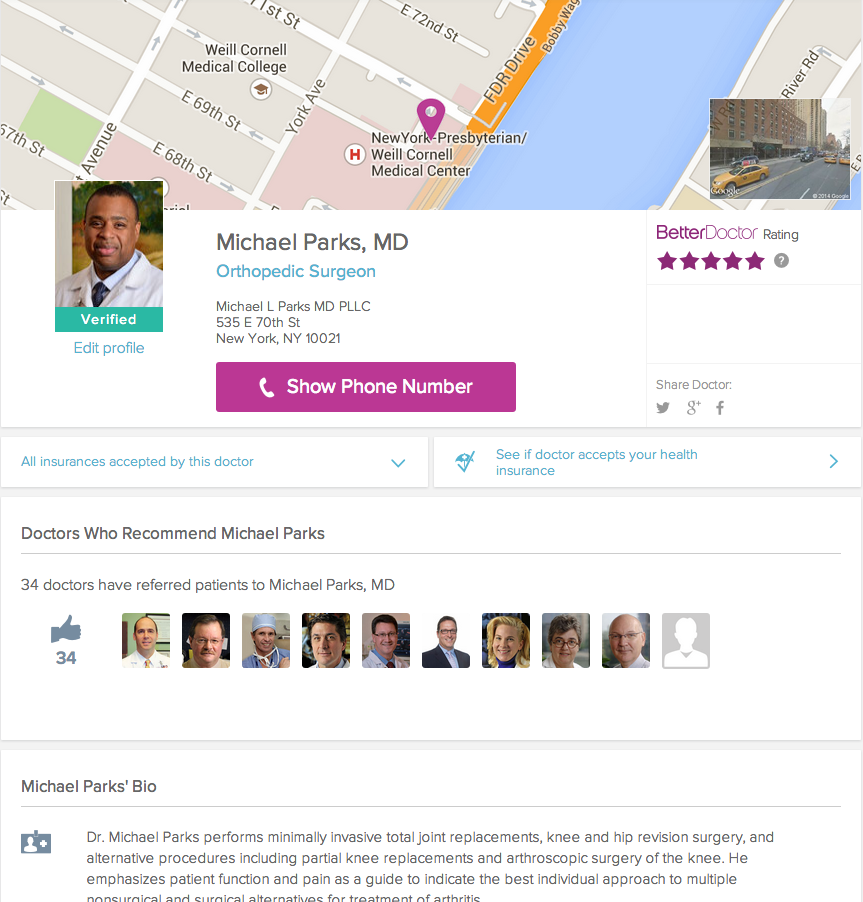Click the blonde woman recommending doctor's photo
Image resolution: width=863 pixels, height=902 pixels.
point(506,641)
